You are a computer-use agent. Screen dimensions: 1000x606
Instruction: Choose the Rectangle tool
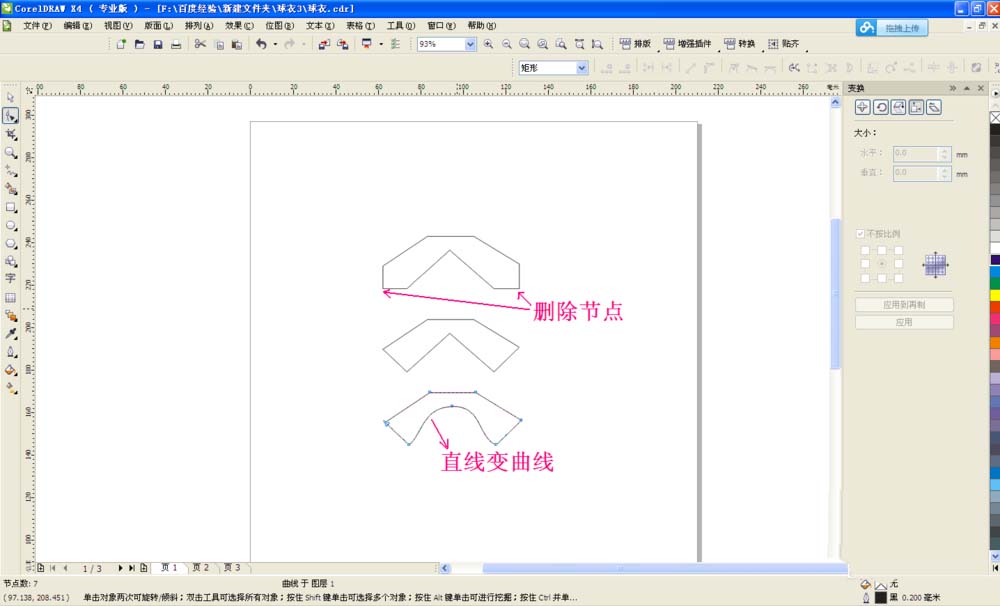pos(11,208)
